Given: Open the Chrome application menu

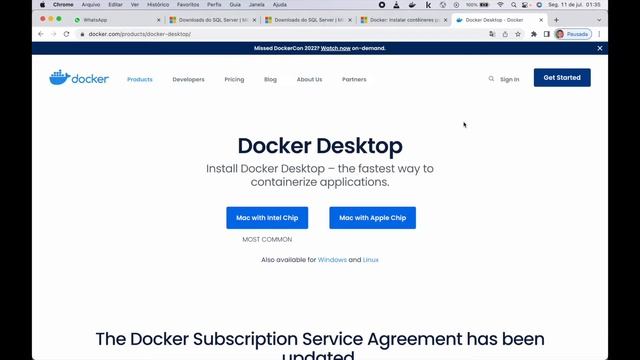Looking at the screenshot, I should pyautogui.click(x=63, y=5).
